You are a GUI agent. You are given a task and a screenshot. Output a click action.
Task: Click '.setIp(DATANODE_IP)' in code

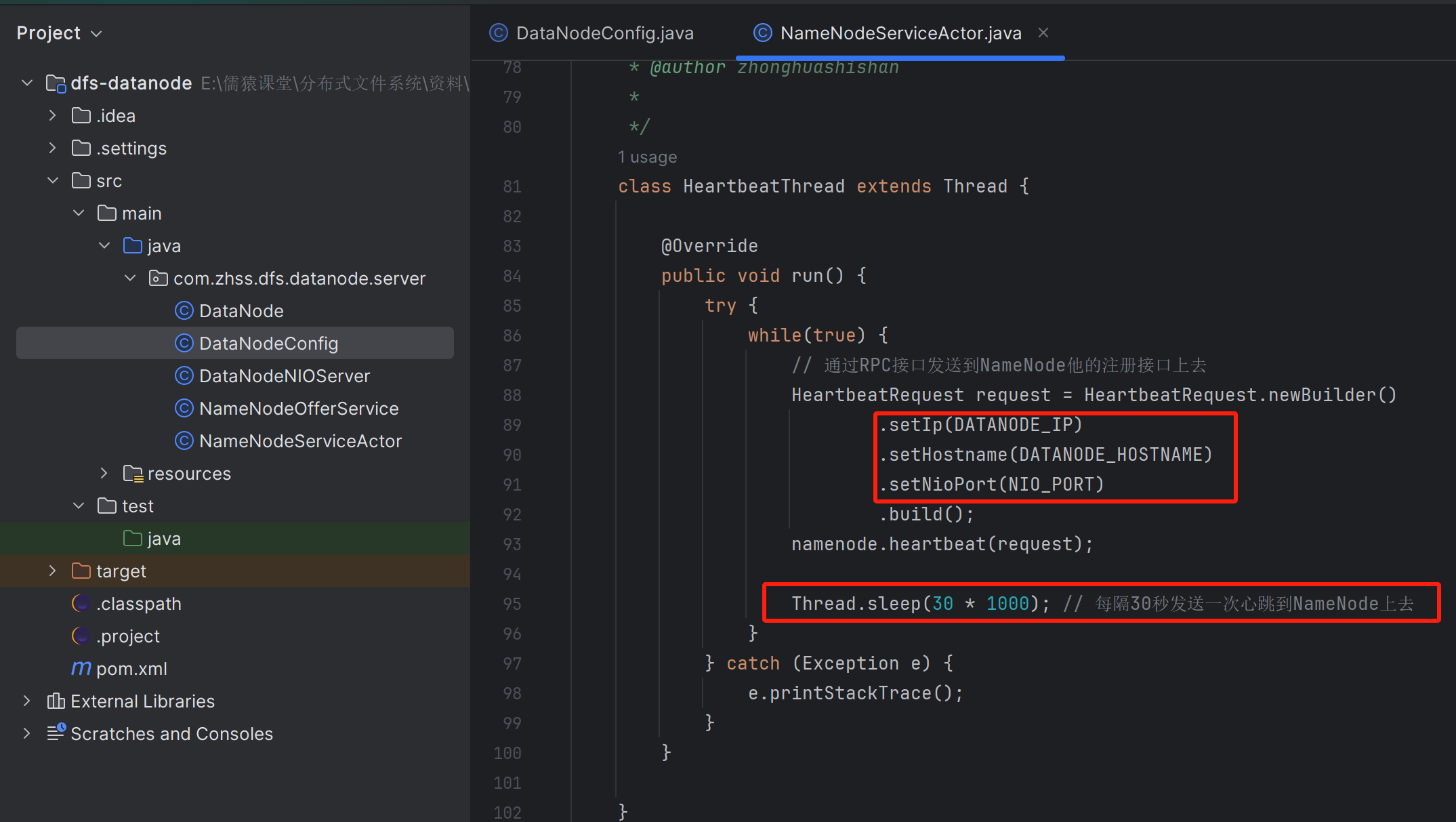[980, 425]
